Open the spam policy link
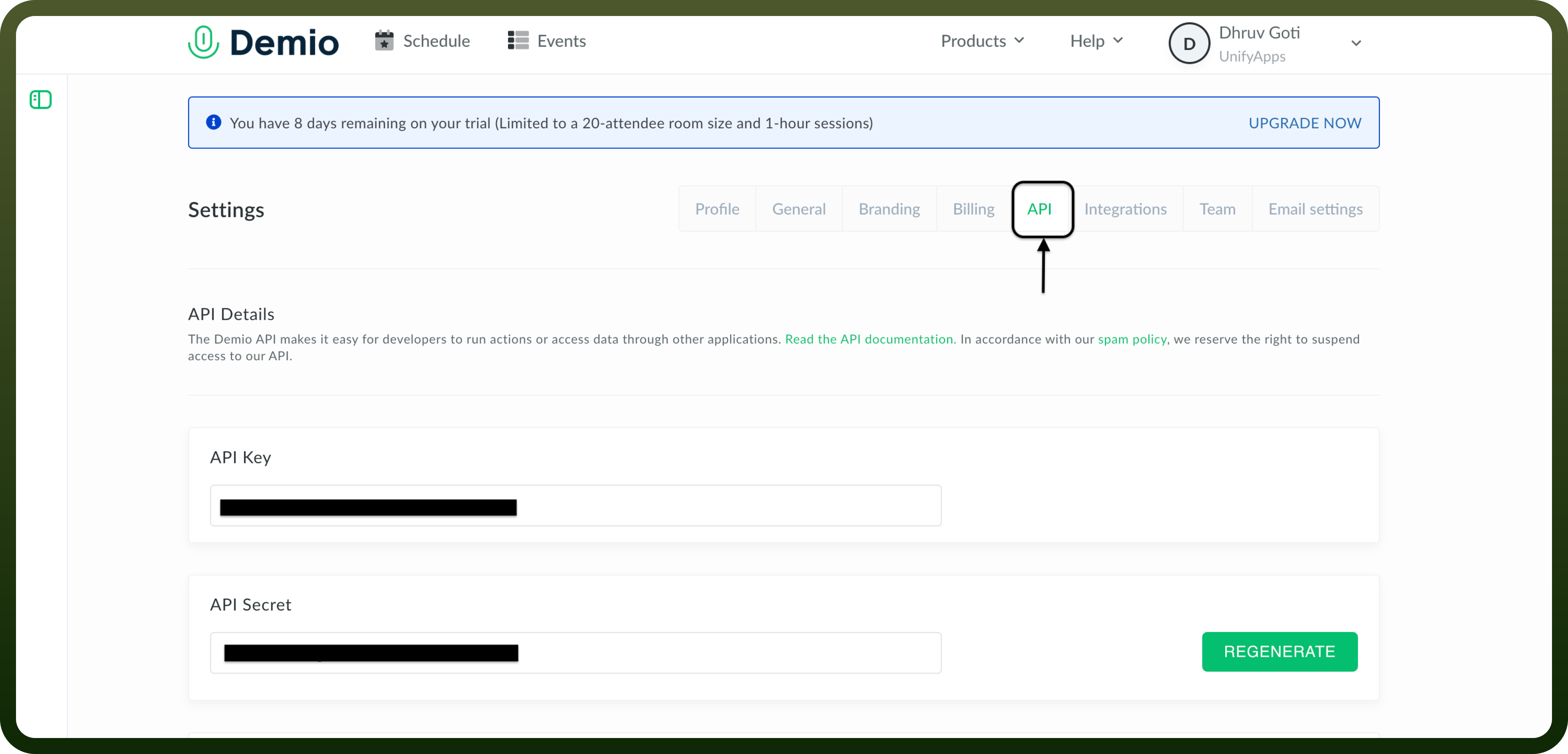 coord(1132,339)
